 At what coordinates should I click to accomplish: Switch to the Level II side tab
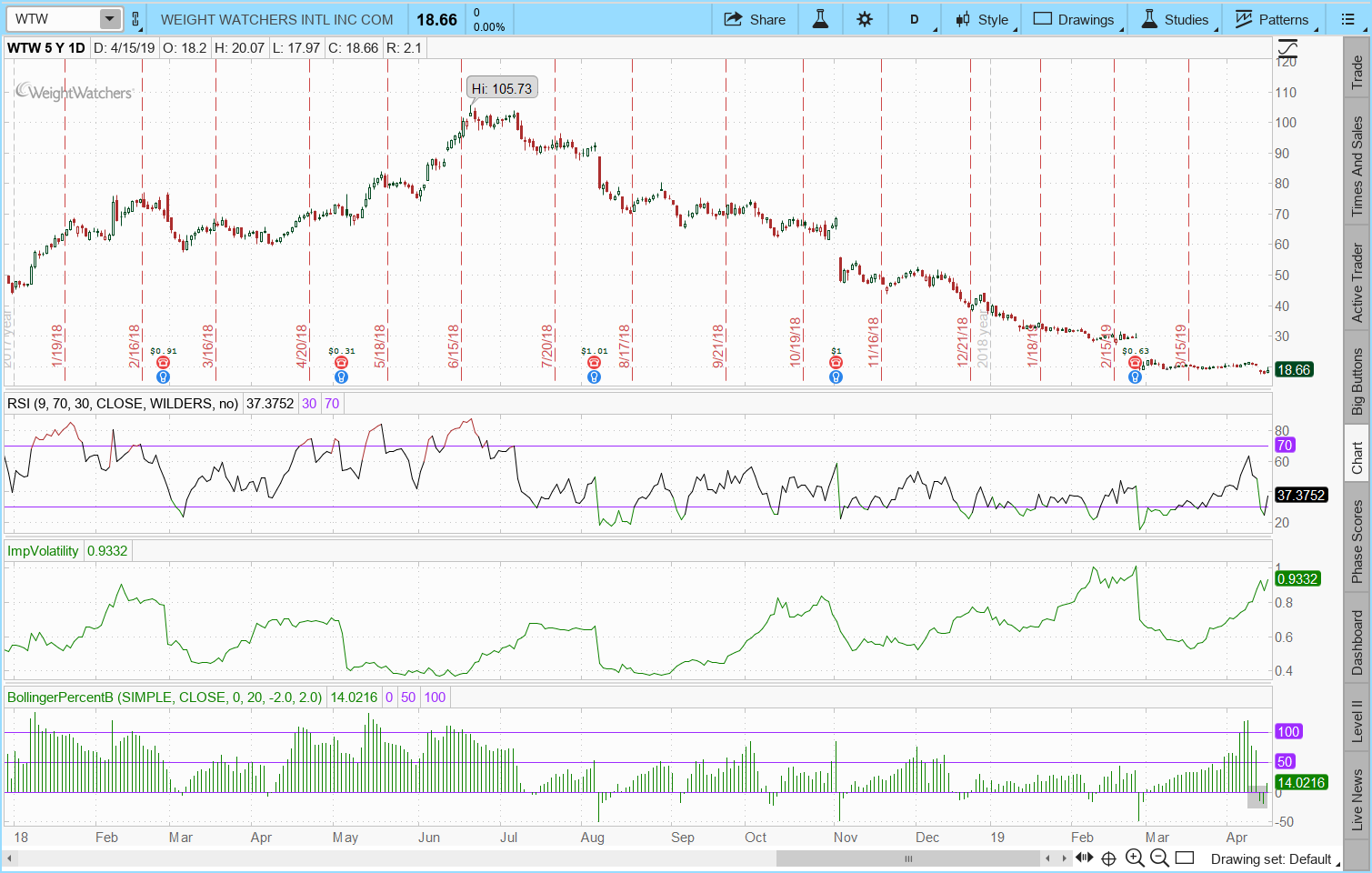pyautogui.click(x=1357, y=719)
